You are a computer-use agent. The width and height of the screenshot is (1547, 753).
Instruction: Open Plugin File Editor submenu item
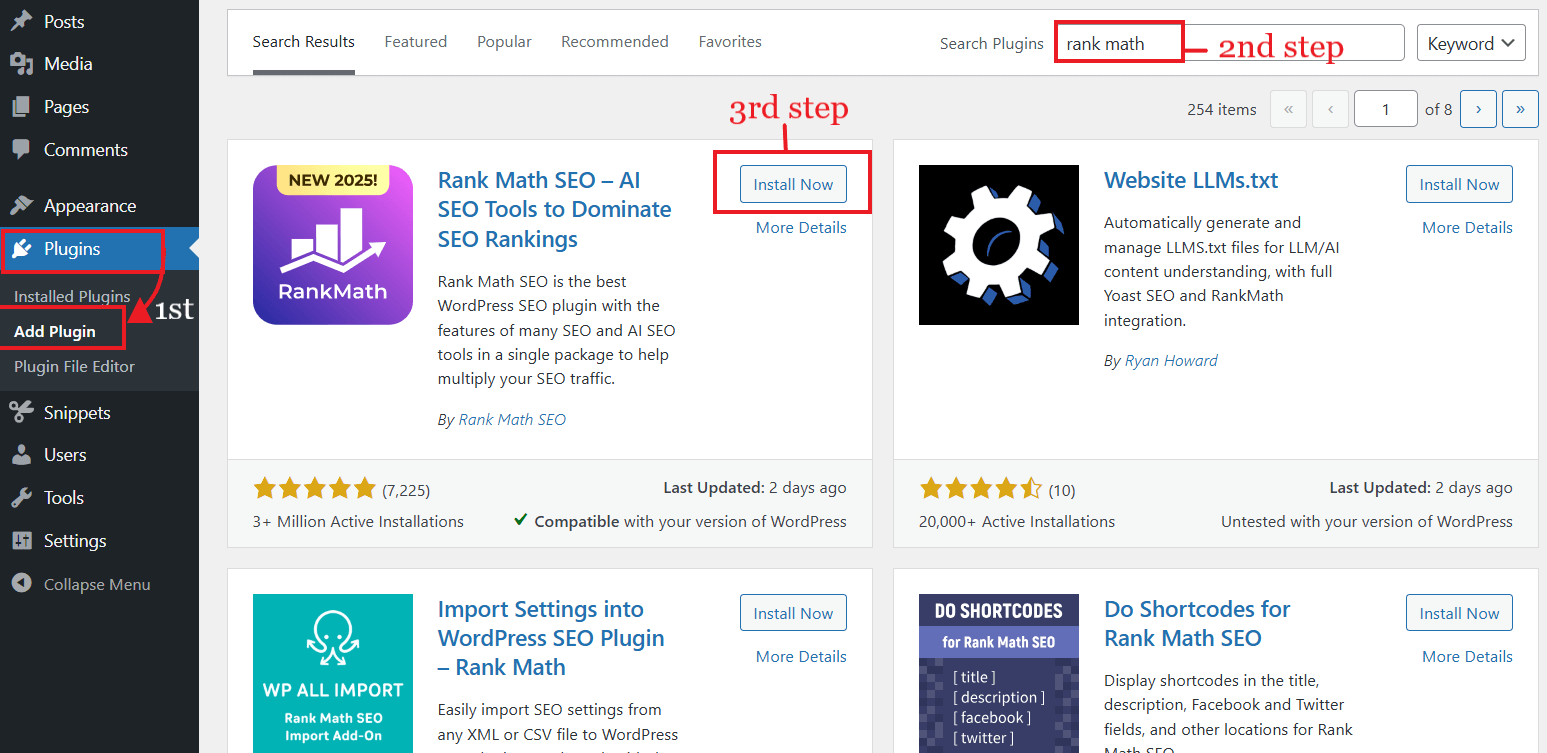74,367
